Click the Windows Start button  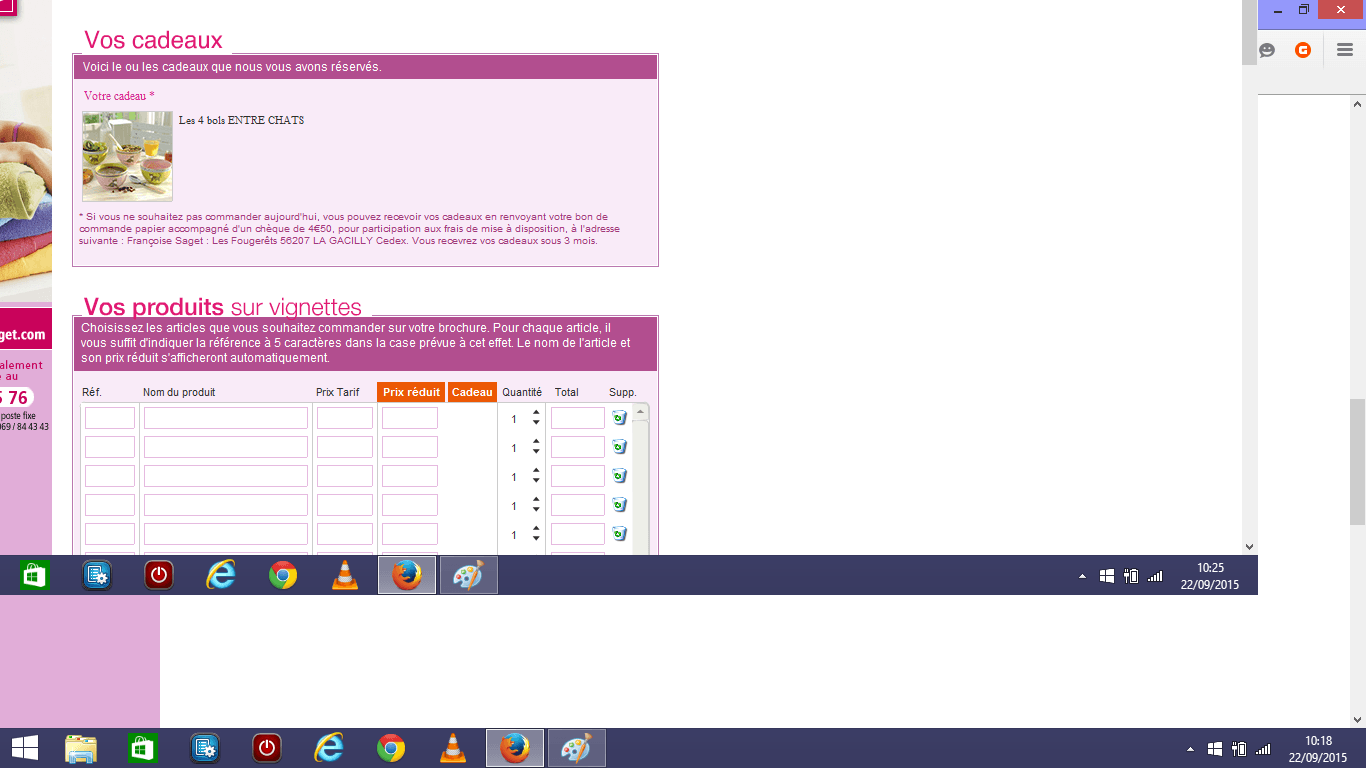(x=24, y=748)
